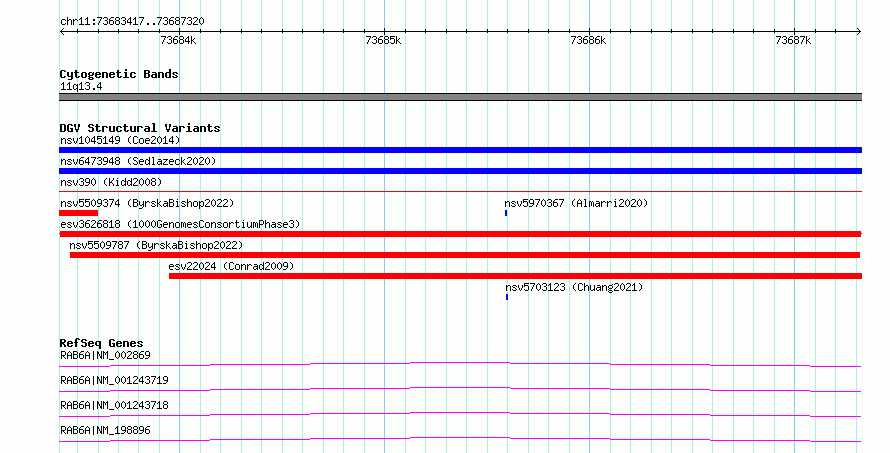890x453 pixels.
Task: Select the gray 11q13.4 cytoband bar
Action: 460,97
